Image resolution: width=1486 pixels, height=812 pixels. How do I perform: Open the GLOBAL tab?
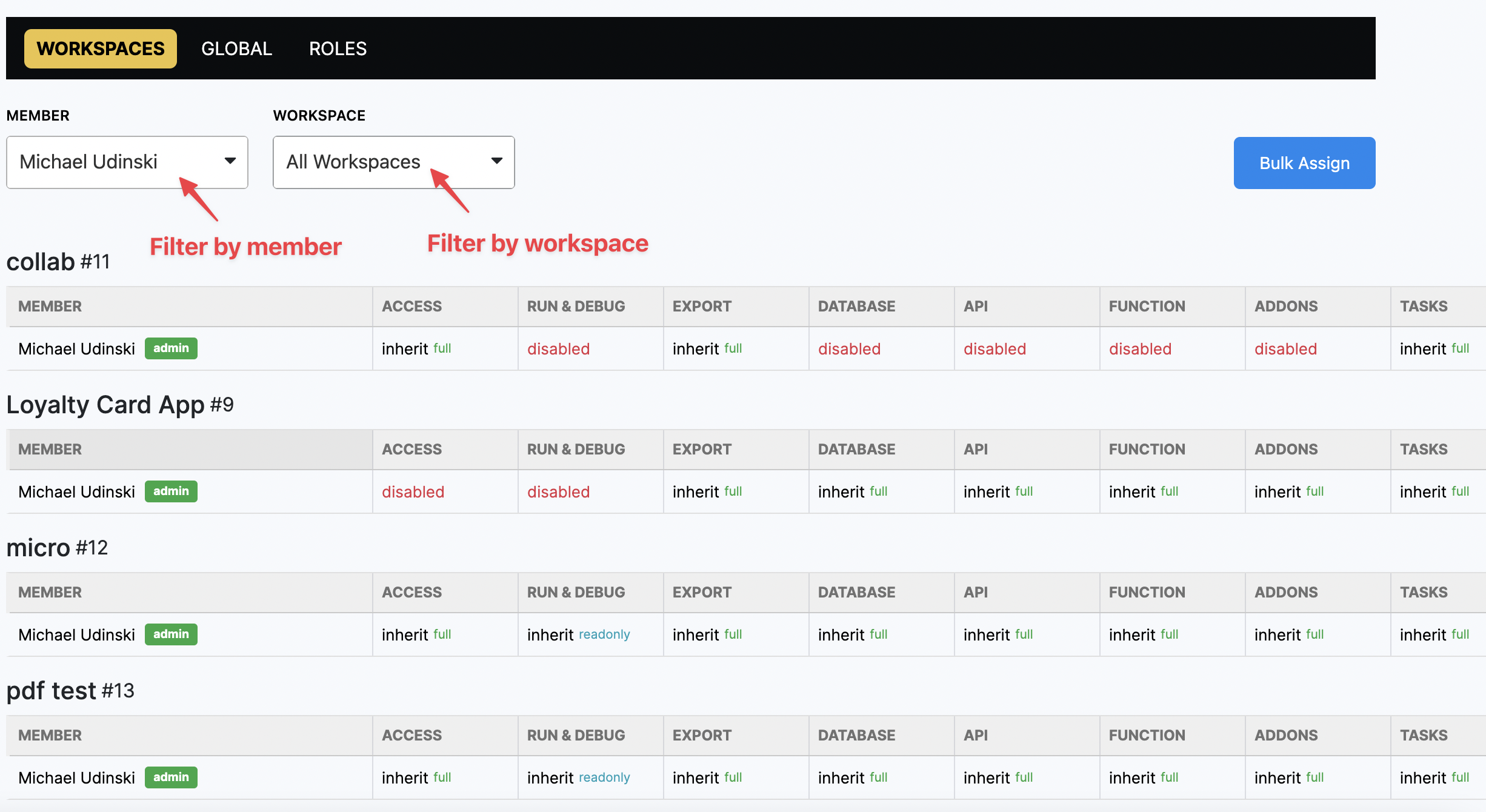(x=236, y=48)
